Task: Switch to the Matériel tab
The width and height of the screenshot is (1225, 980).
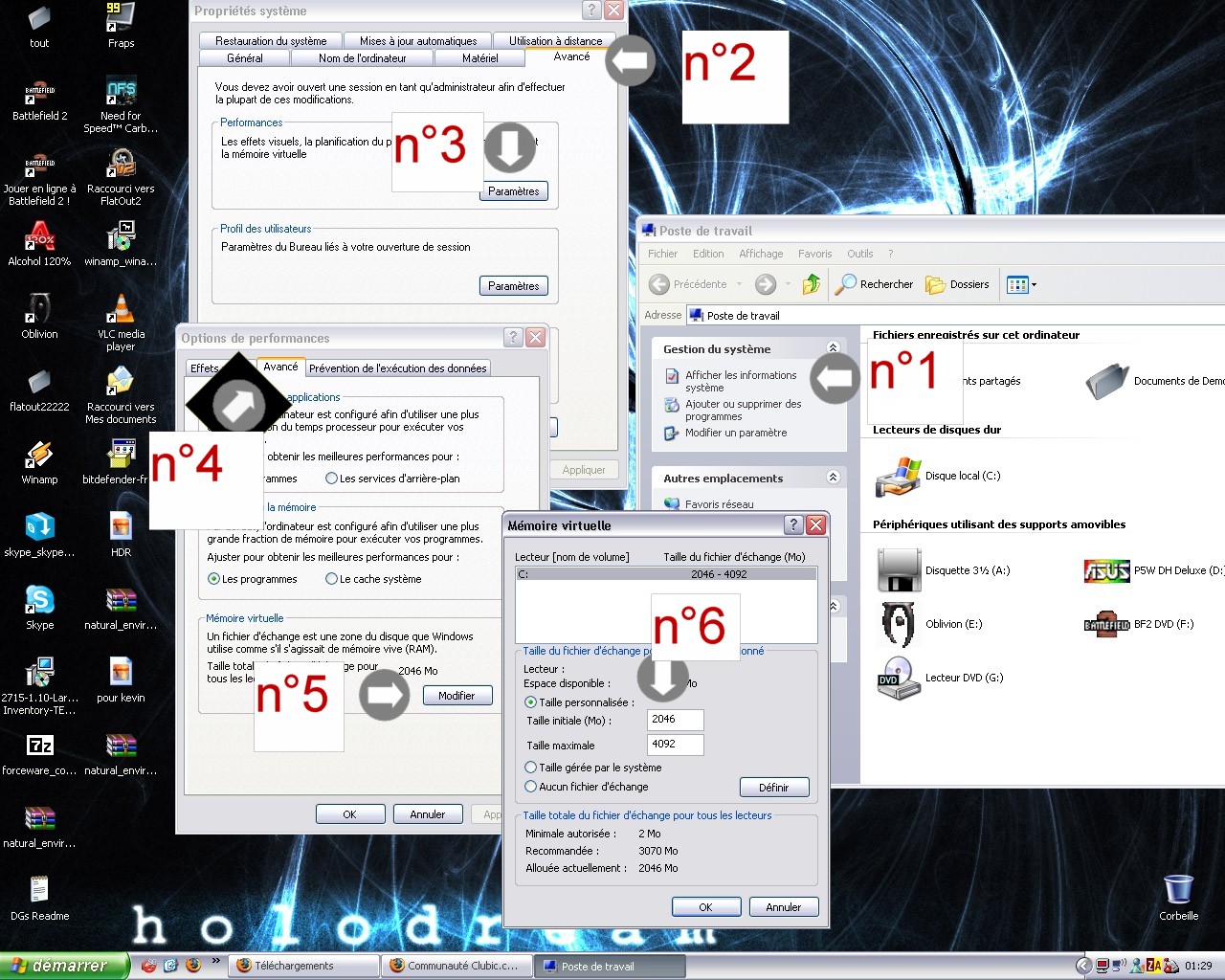Action: click(479, 58)
